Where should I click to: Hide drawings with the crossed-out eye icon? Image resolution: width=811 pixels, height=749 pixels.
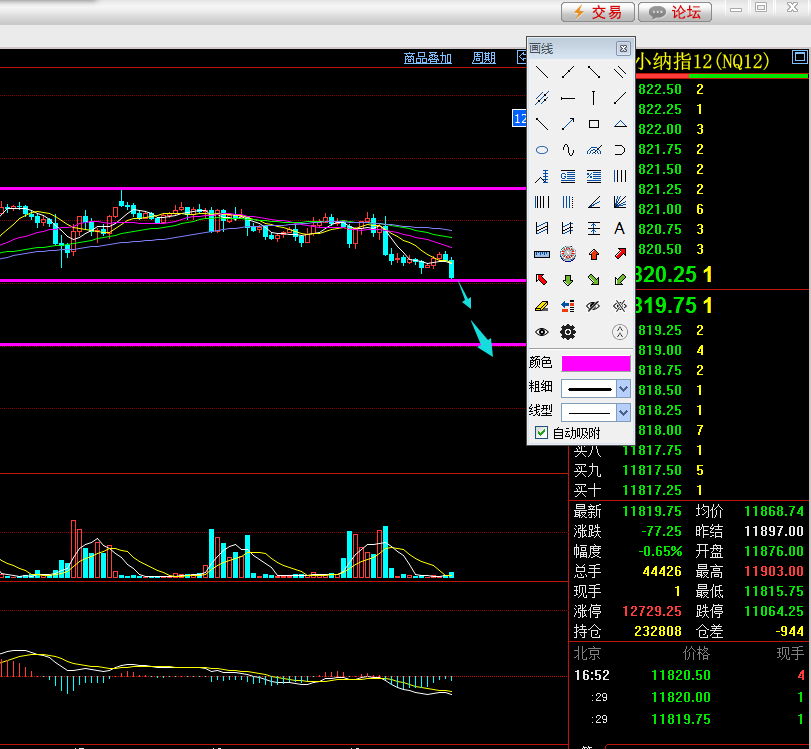point(594,306)
